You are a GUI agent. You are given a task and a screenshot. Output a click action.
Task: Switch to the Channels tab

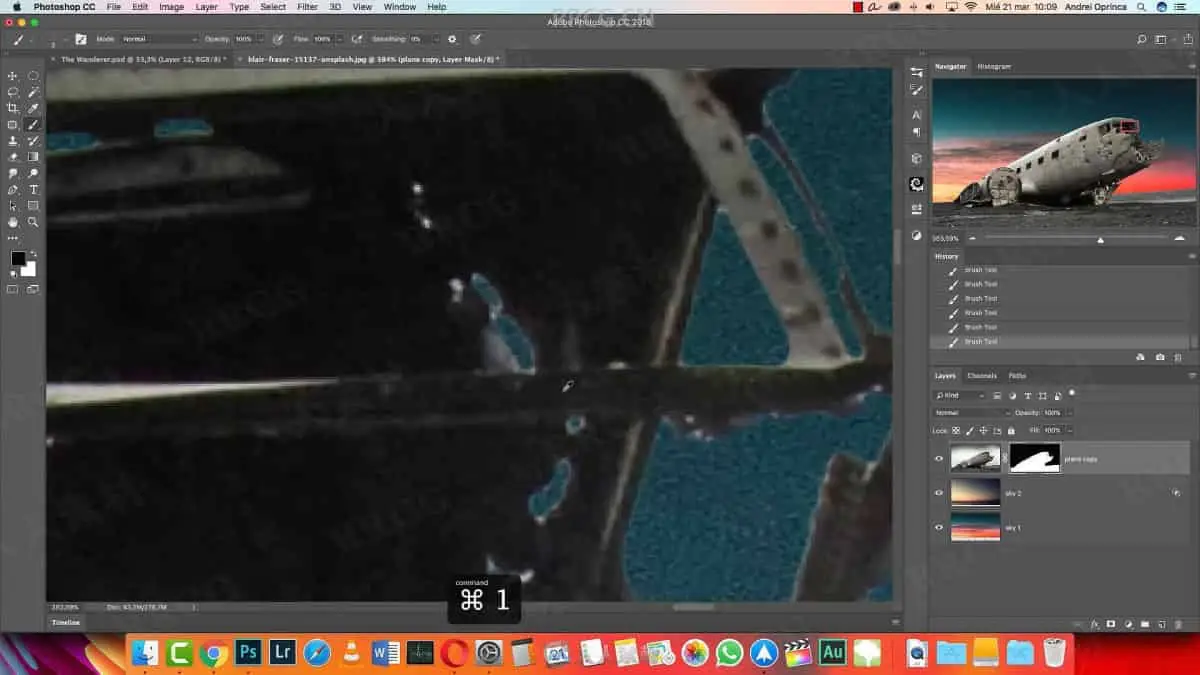click(981, 376)
